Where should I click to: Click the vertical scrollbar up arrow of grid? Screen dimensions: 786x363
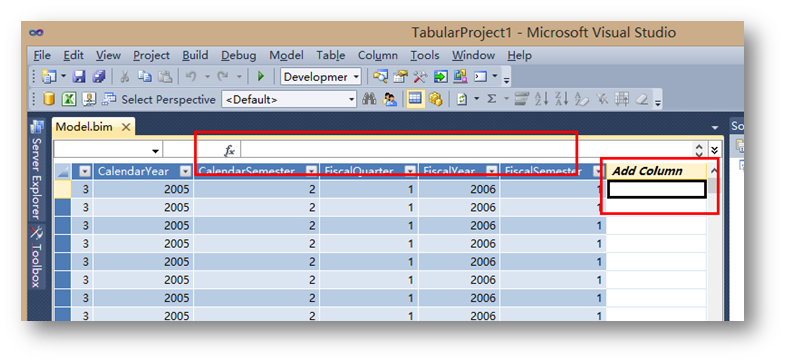pos(714,171)
